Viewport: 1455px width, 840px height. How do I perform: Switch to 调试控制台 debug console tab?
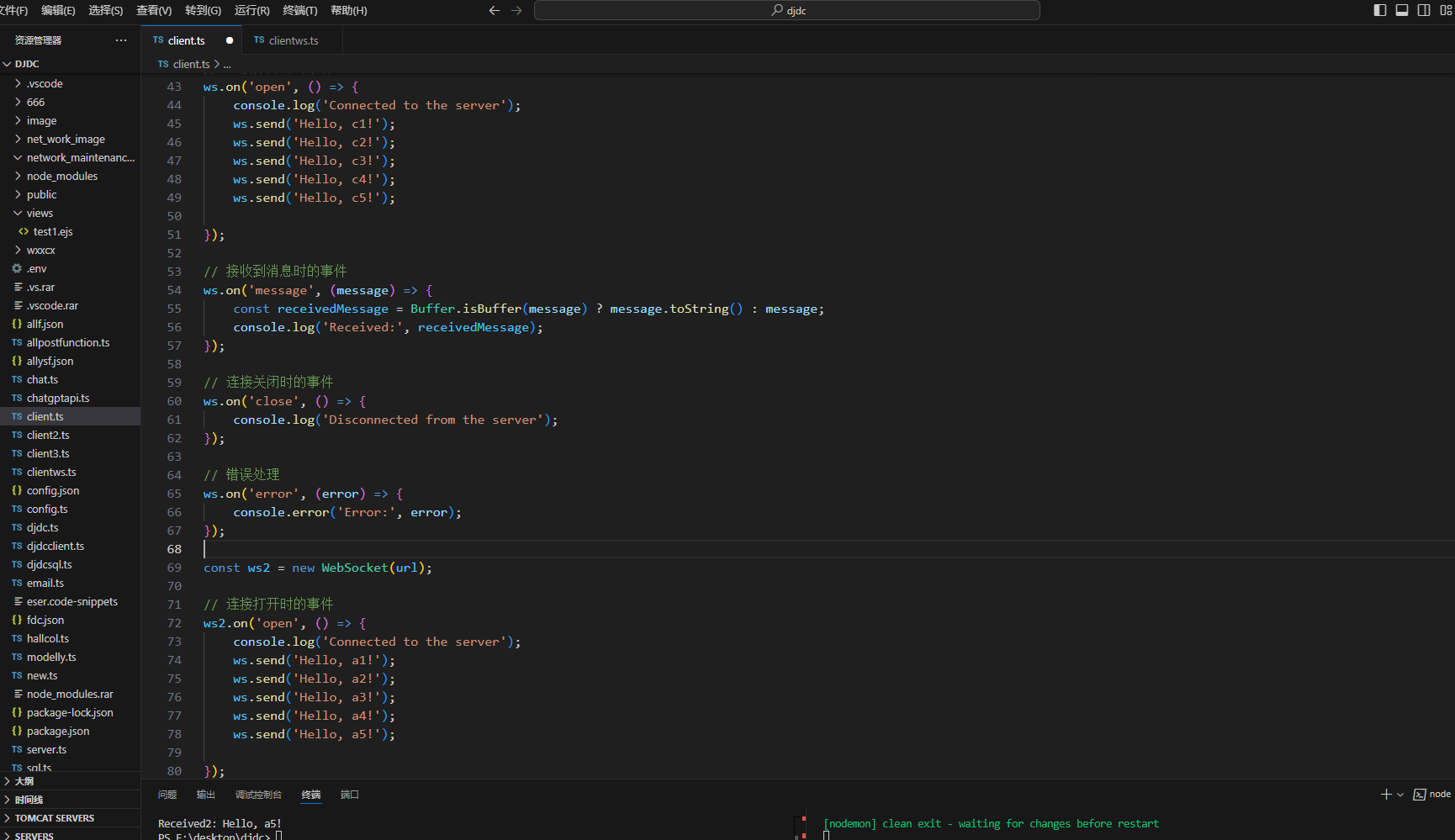[x=258, y=795]
